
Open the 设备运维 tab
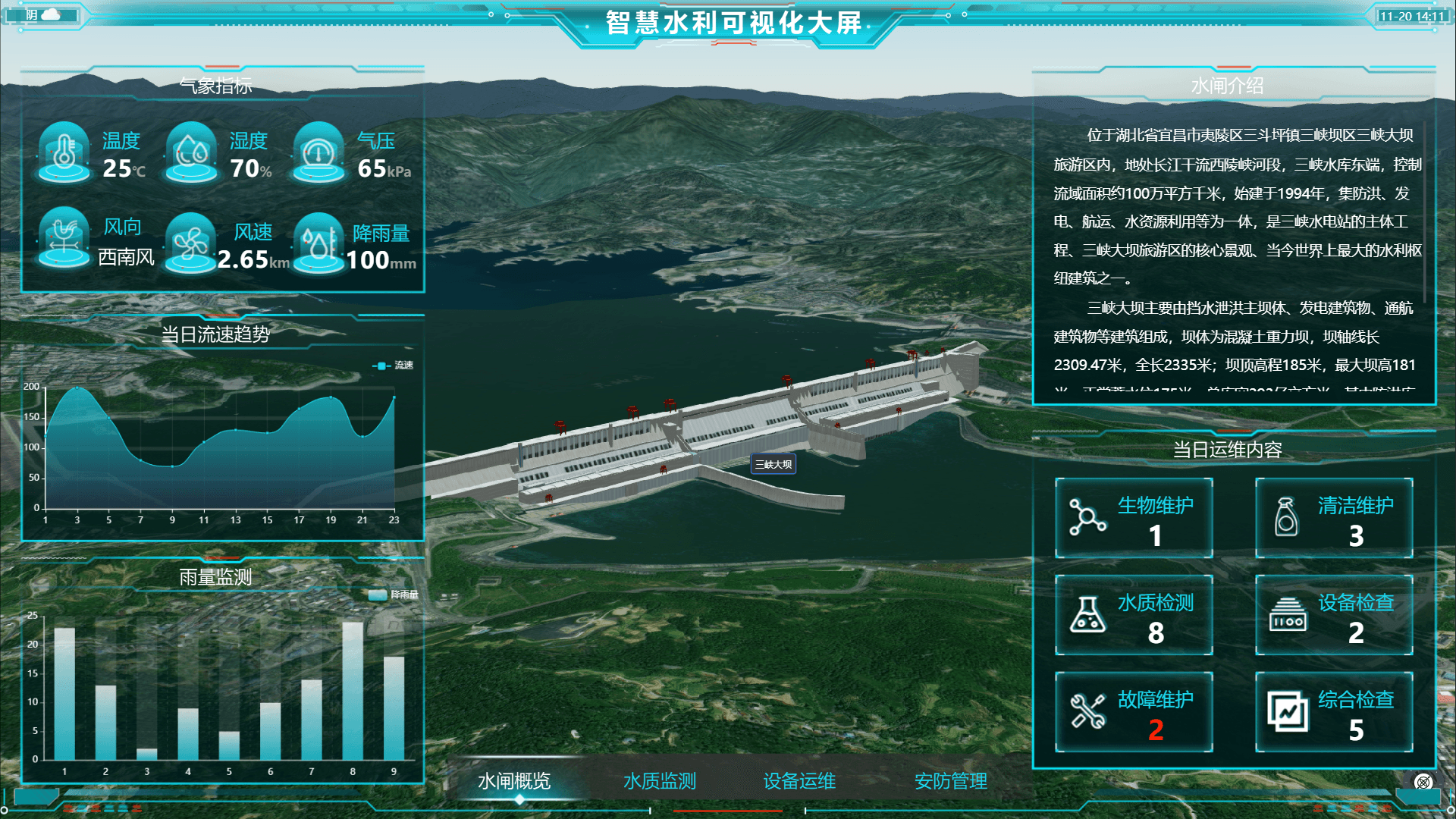799,781
